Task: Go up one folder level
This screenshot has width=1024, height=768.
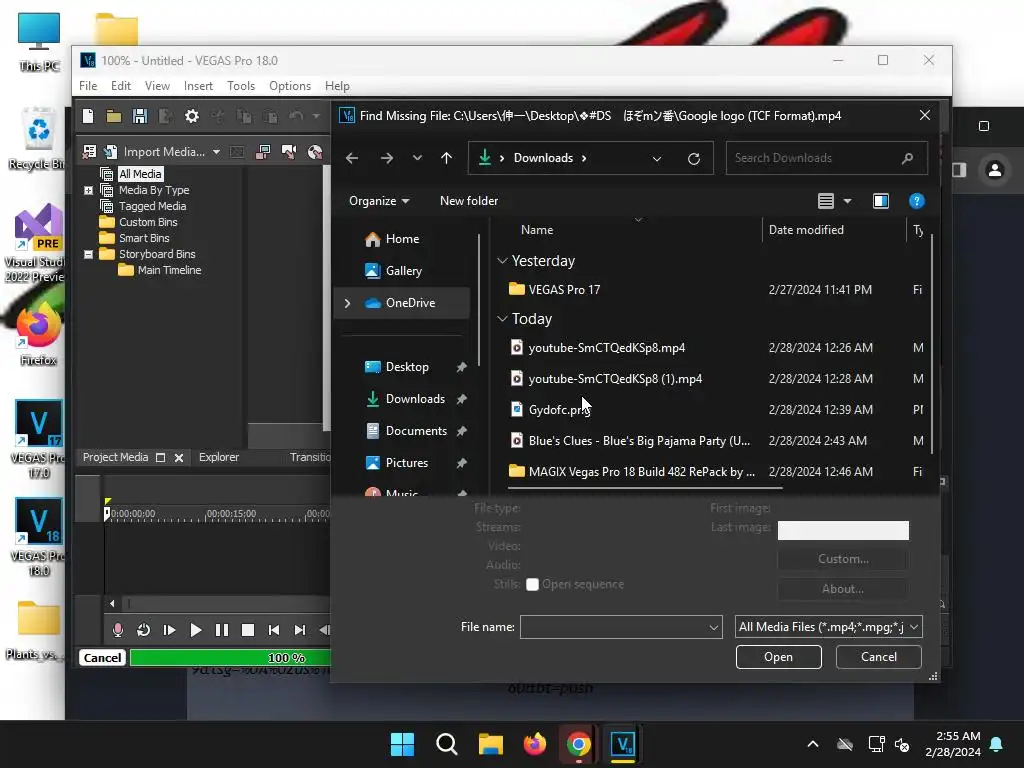Action: tap(446, 158)
